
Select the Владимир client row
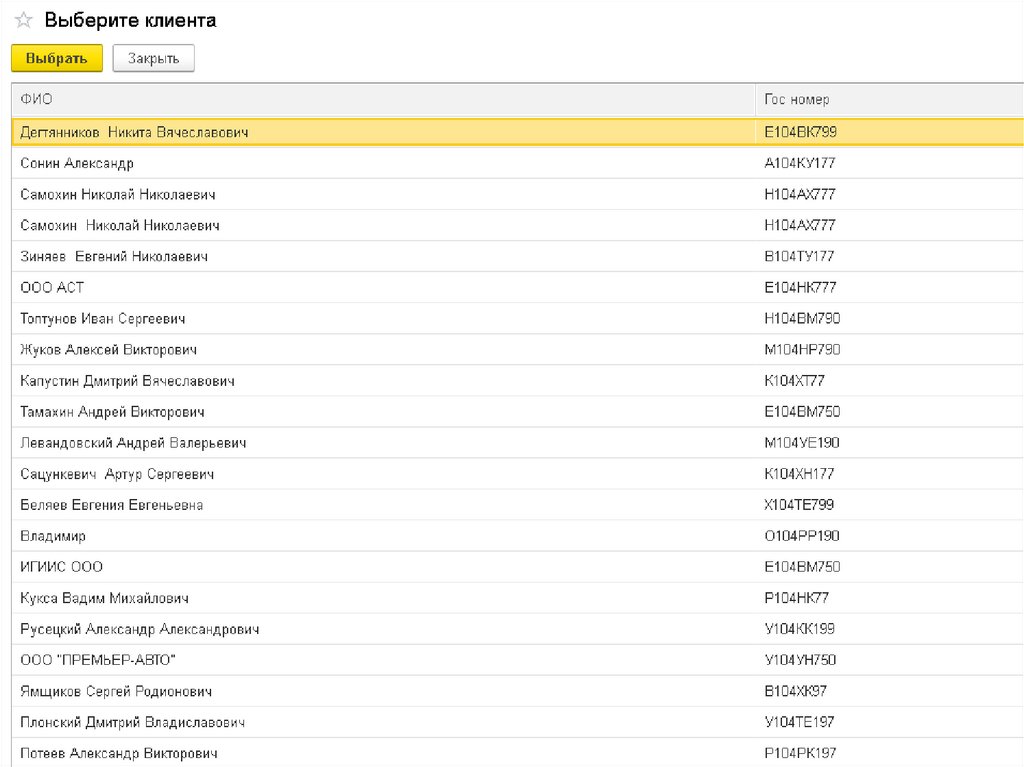[x=53, y=536]
